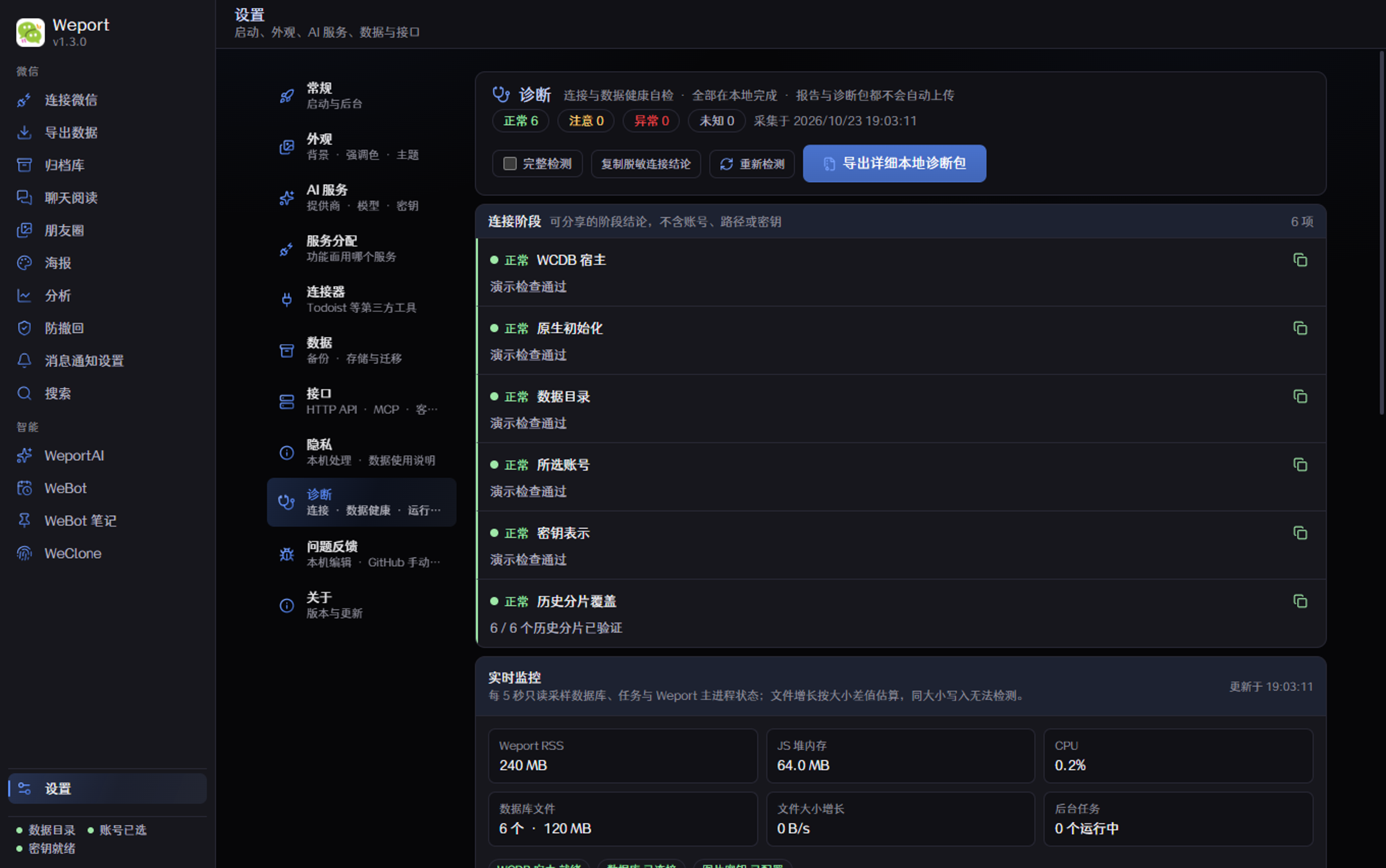Open the 接口 settings tab
1386x868 pixels.
(362, 401)
